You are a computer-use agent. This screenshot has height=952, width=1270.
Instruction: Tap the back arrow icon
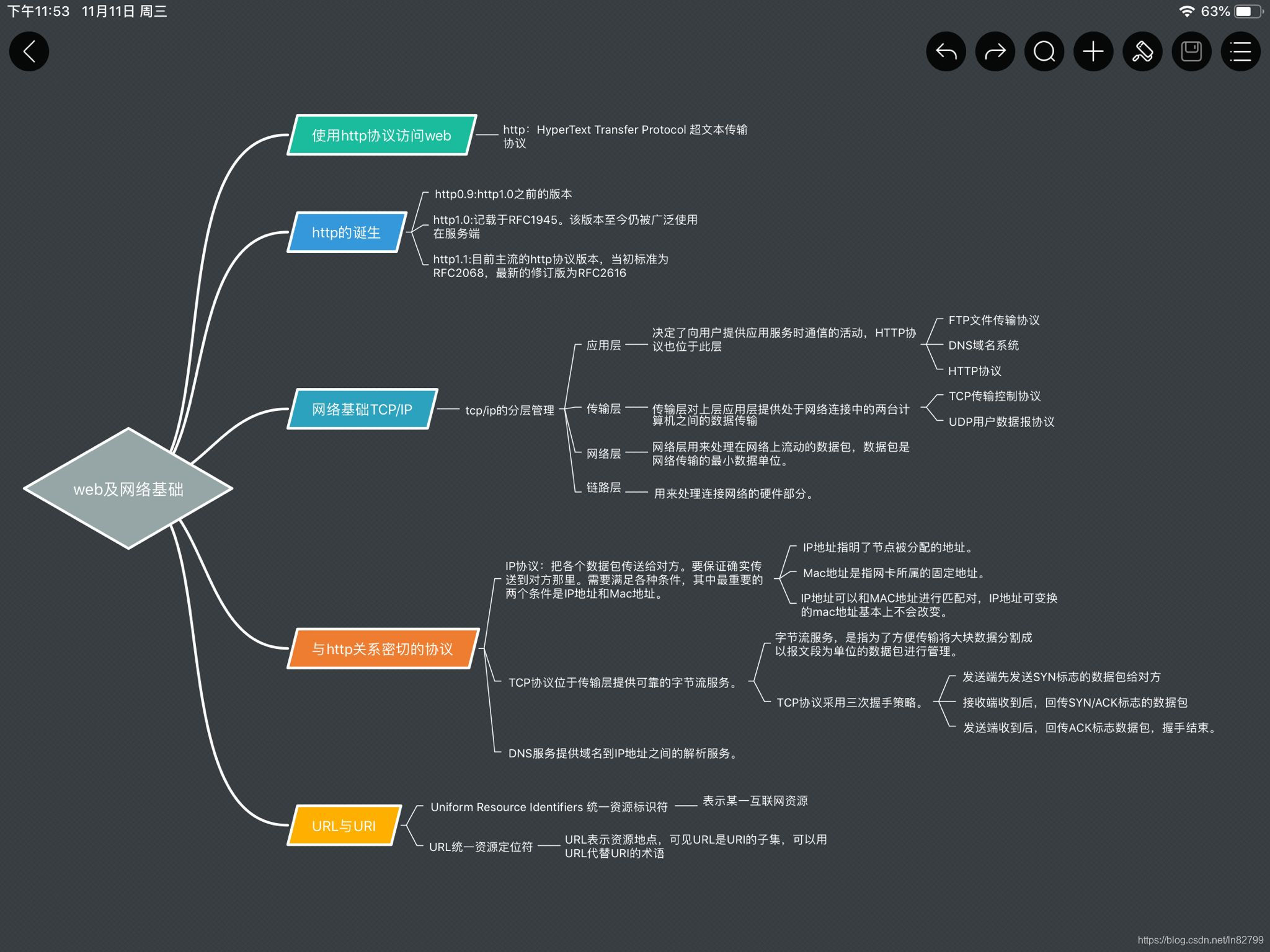(x=29, y=51)
